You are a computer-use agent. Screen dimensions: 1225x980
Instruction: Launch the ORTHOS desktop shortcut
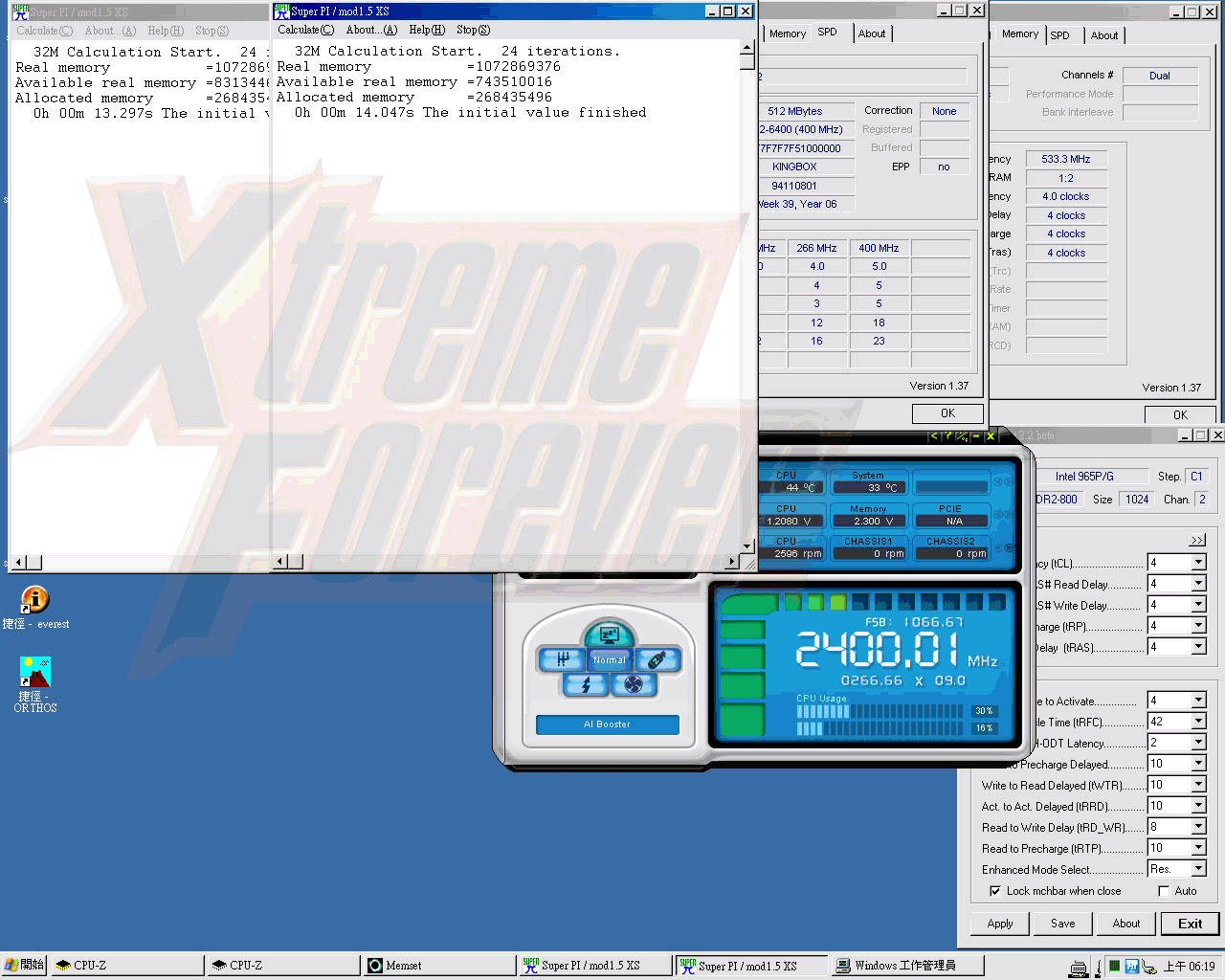(x=34, y=683)
